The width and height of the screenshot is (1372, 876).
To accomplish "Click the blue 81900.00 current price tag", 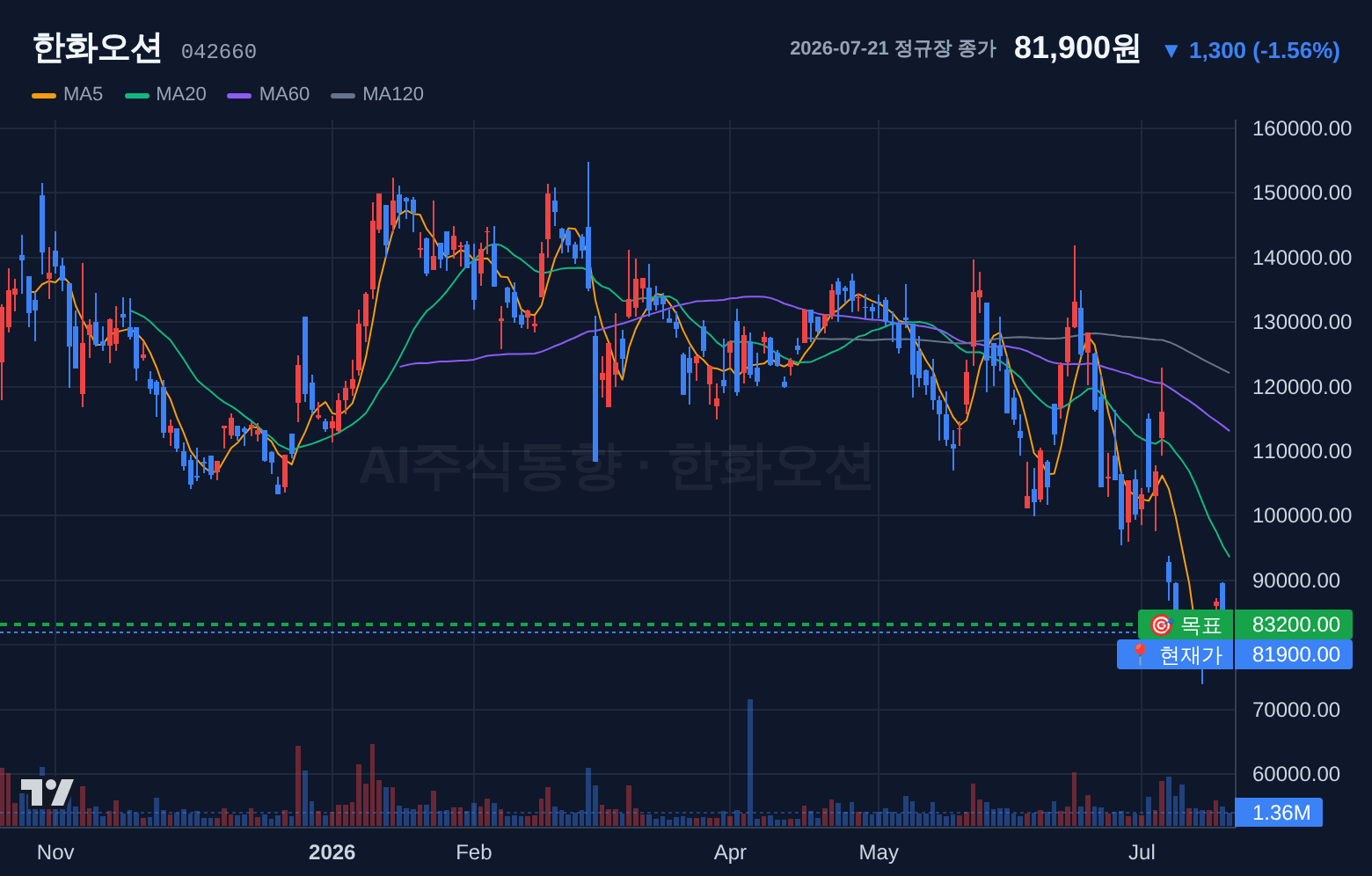I will (x=1294, y=654).
